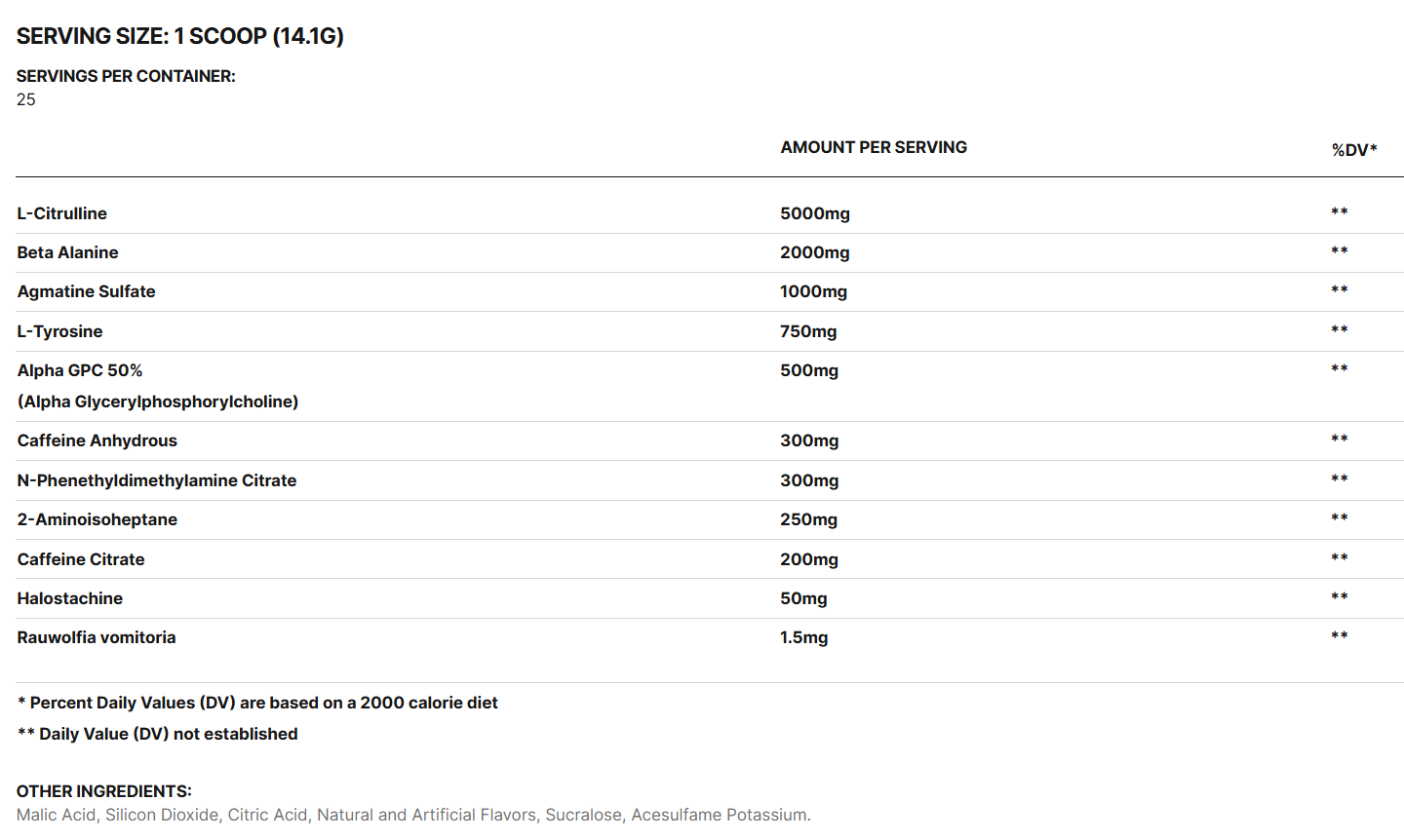Viewport: 1404px width, 840px height.
Task: Select the 2-Aminoisoheptane 250mg amount
Action: click(x=808, y=519)
